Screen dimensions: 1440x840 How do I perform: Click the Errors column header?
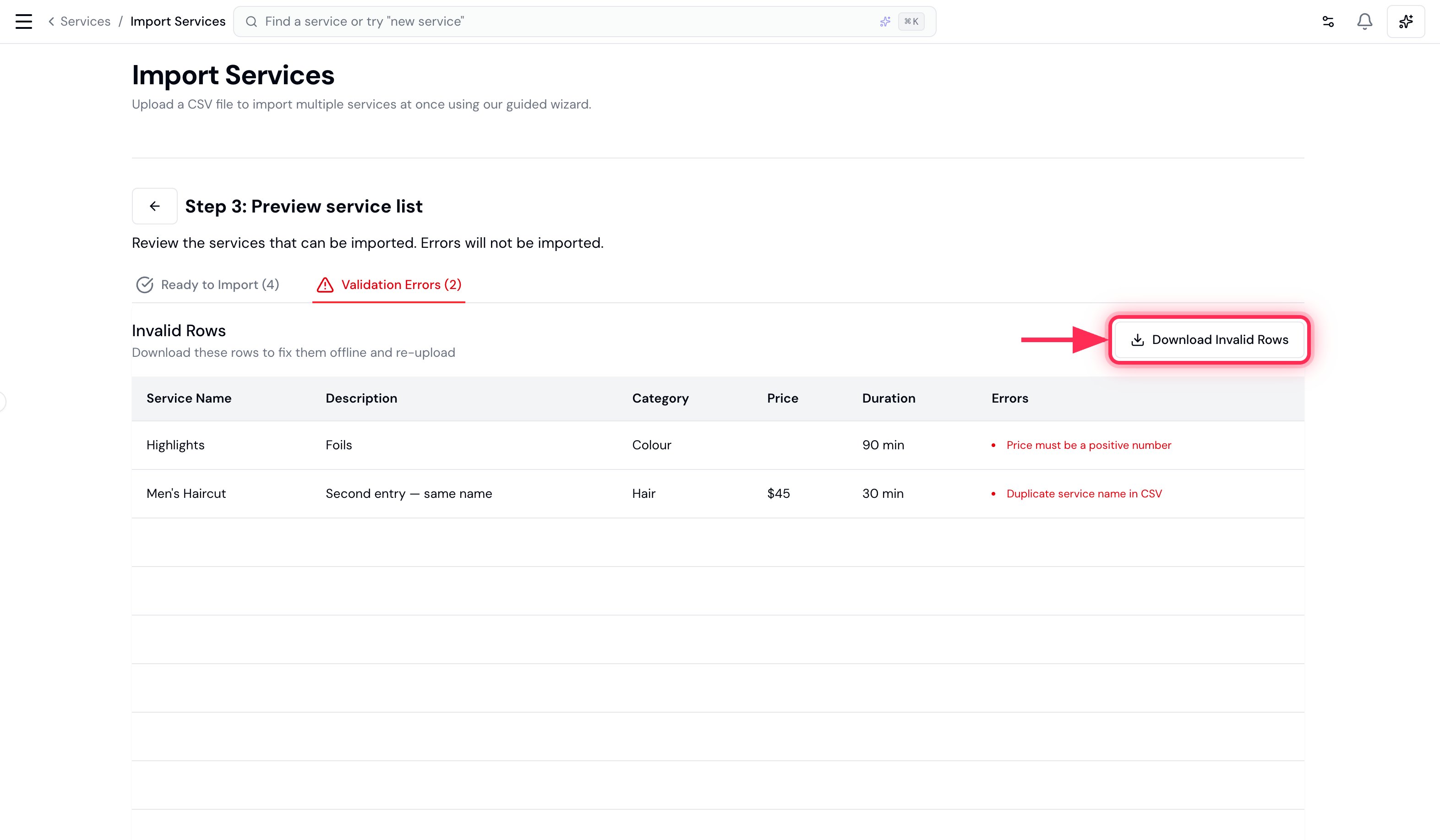point(1010,398)
